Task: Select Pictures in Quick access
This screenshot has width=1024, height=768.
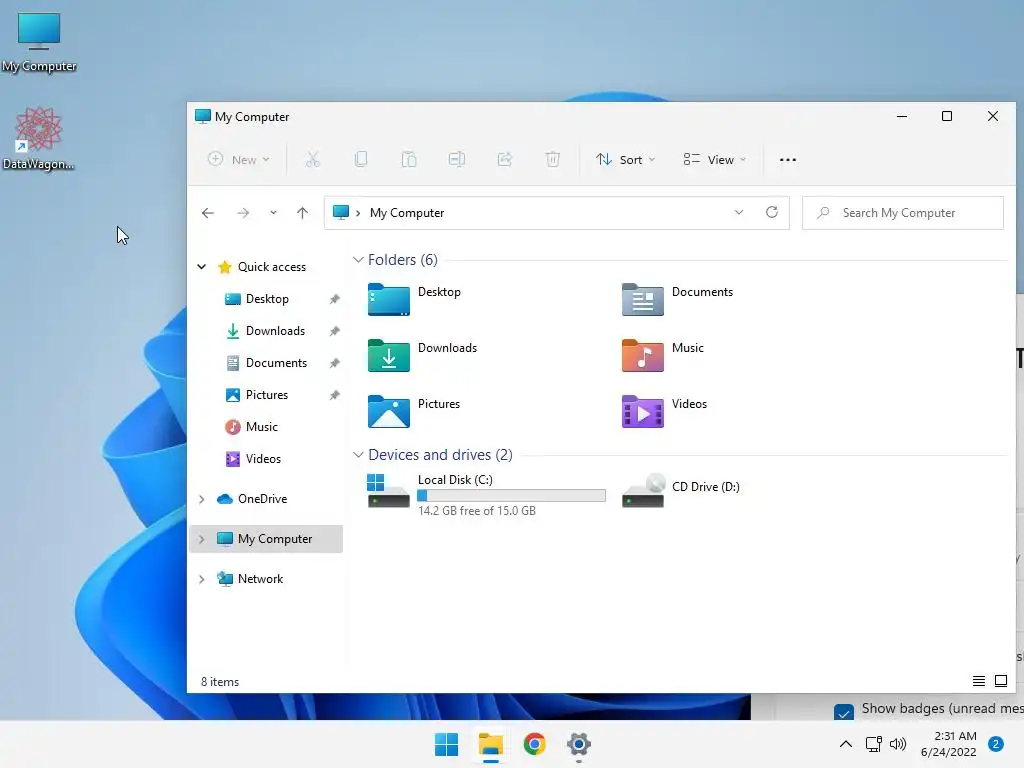Action: (x=266, y=395)
